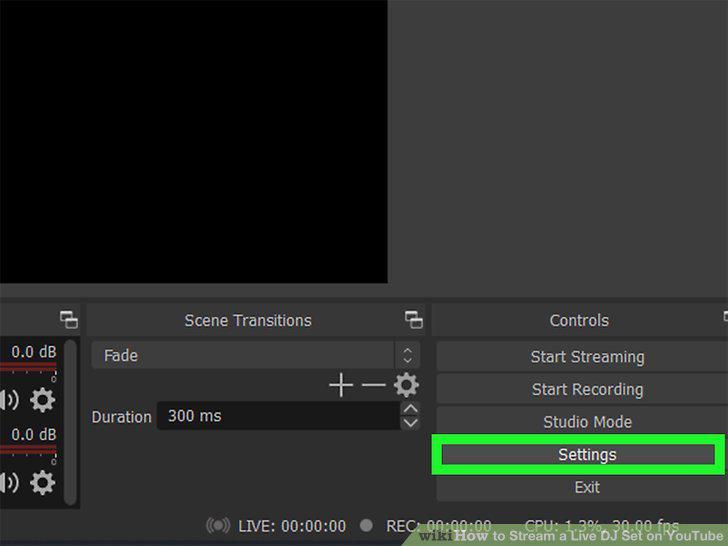Click the lower 0.0 dB level label
728x546 pixels.
point(33,435)
